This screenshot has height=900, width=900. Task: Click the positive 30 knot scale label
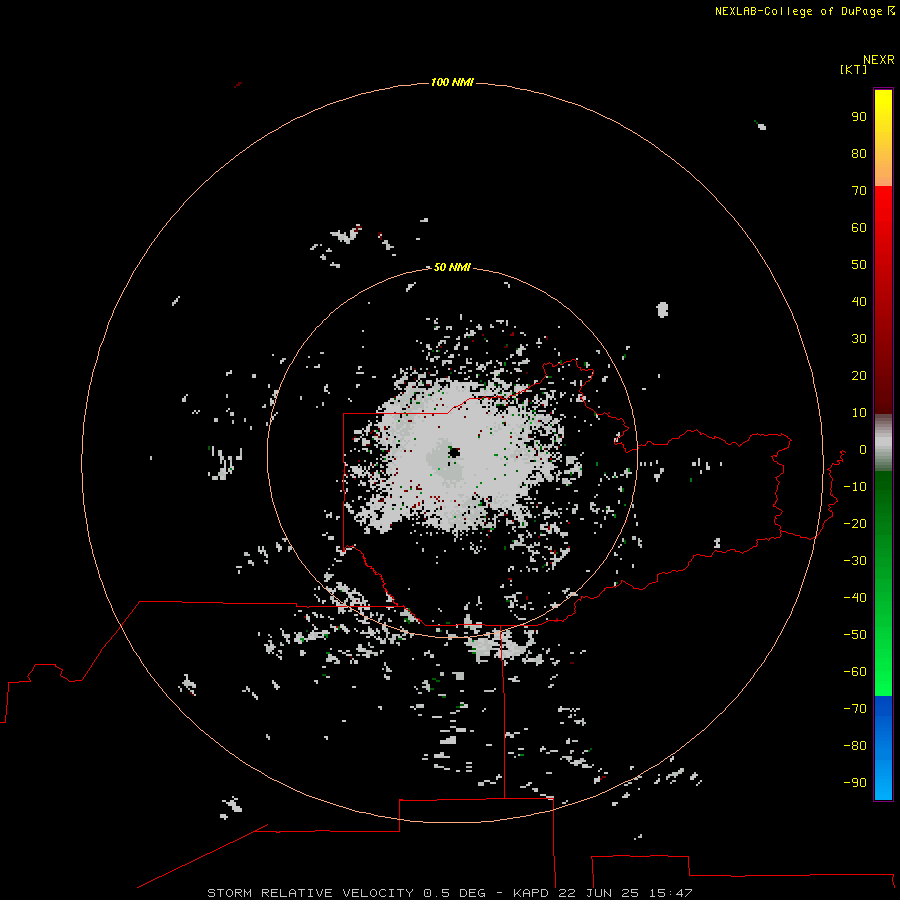(x=859, y=339)
